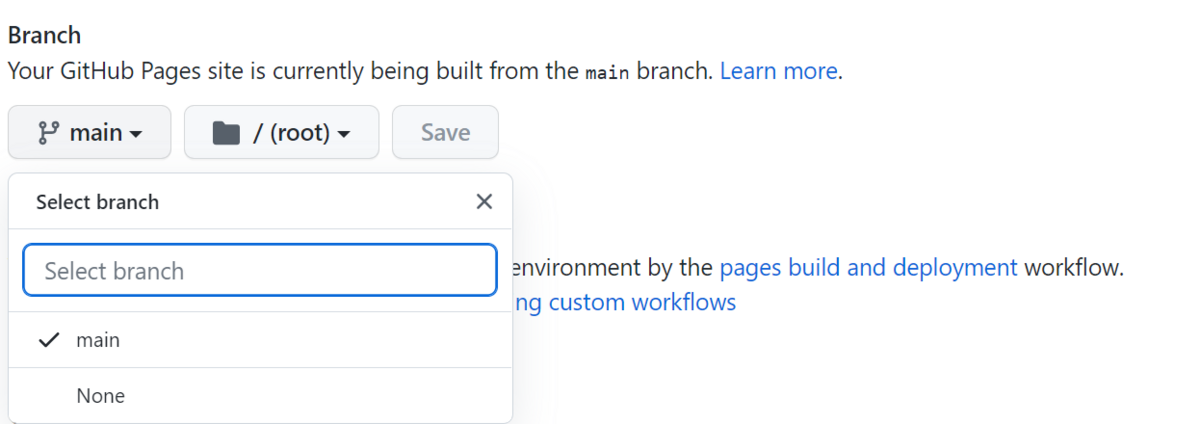Screen dimensions: 1200x424
Task: Click the main code text in description
Action: (x=608, y=73)
